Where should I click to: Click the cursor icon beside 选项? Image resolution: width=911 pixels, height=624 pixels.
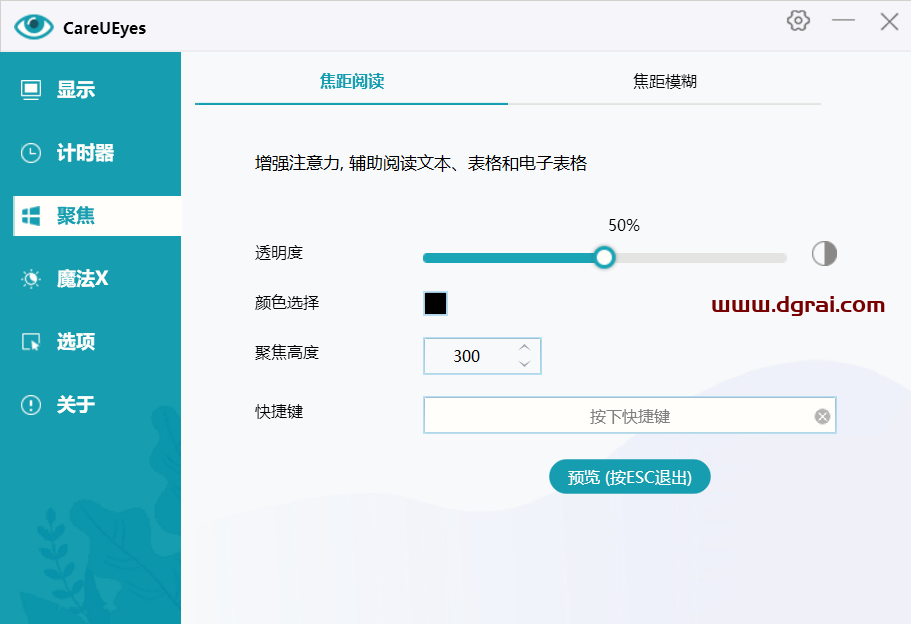pos(31,342)
